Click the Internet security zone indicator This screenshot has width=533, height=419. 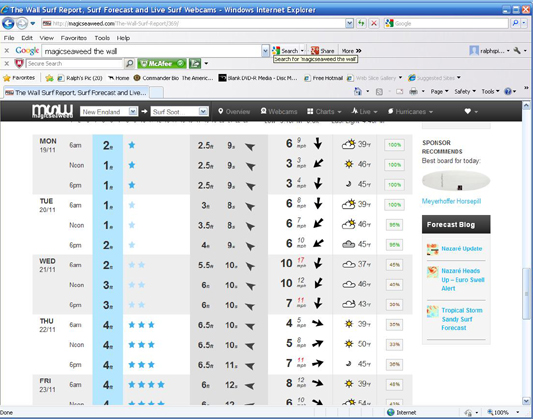coord(401,412)
